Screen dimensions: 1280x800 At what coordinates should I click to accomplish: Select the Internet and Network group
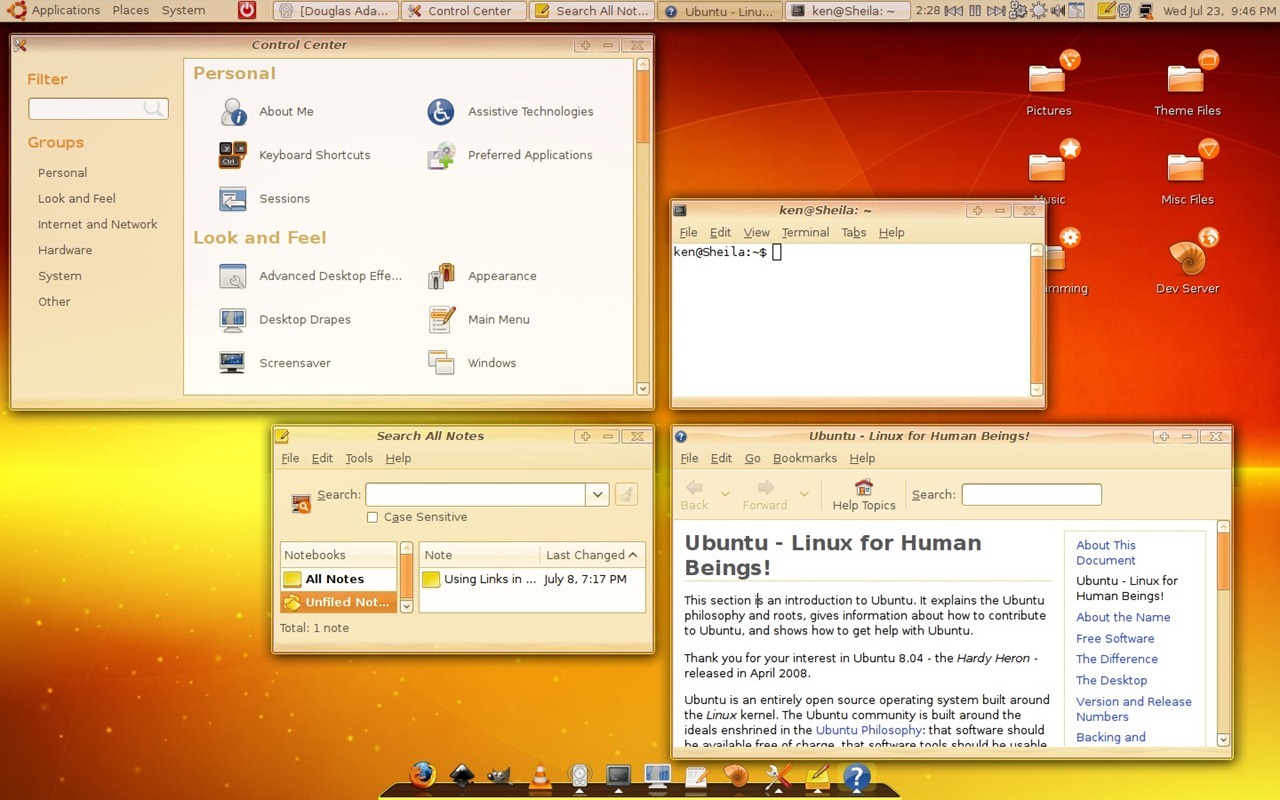pos(98,225)
